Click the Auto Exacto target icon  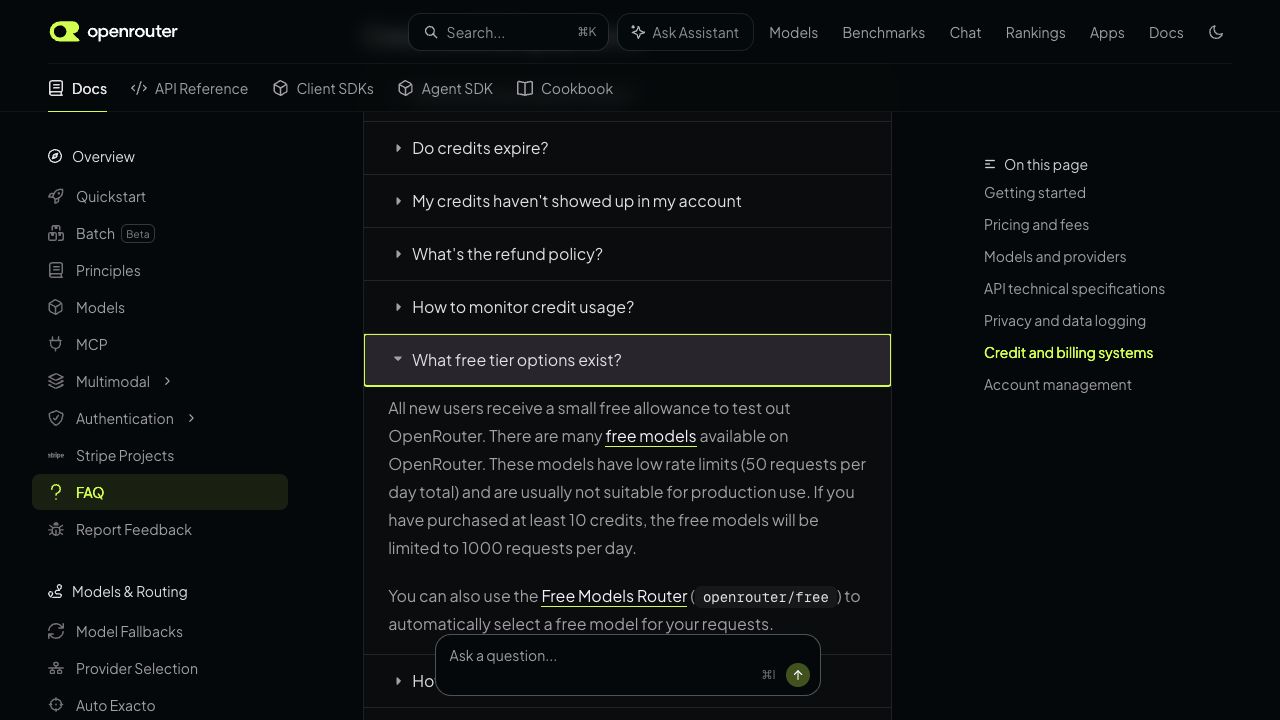point(56,706)
